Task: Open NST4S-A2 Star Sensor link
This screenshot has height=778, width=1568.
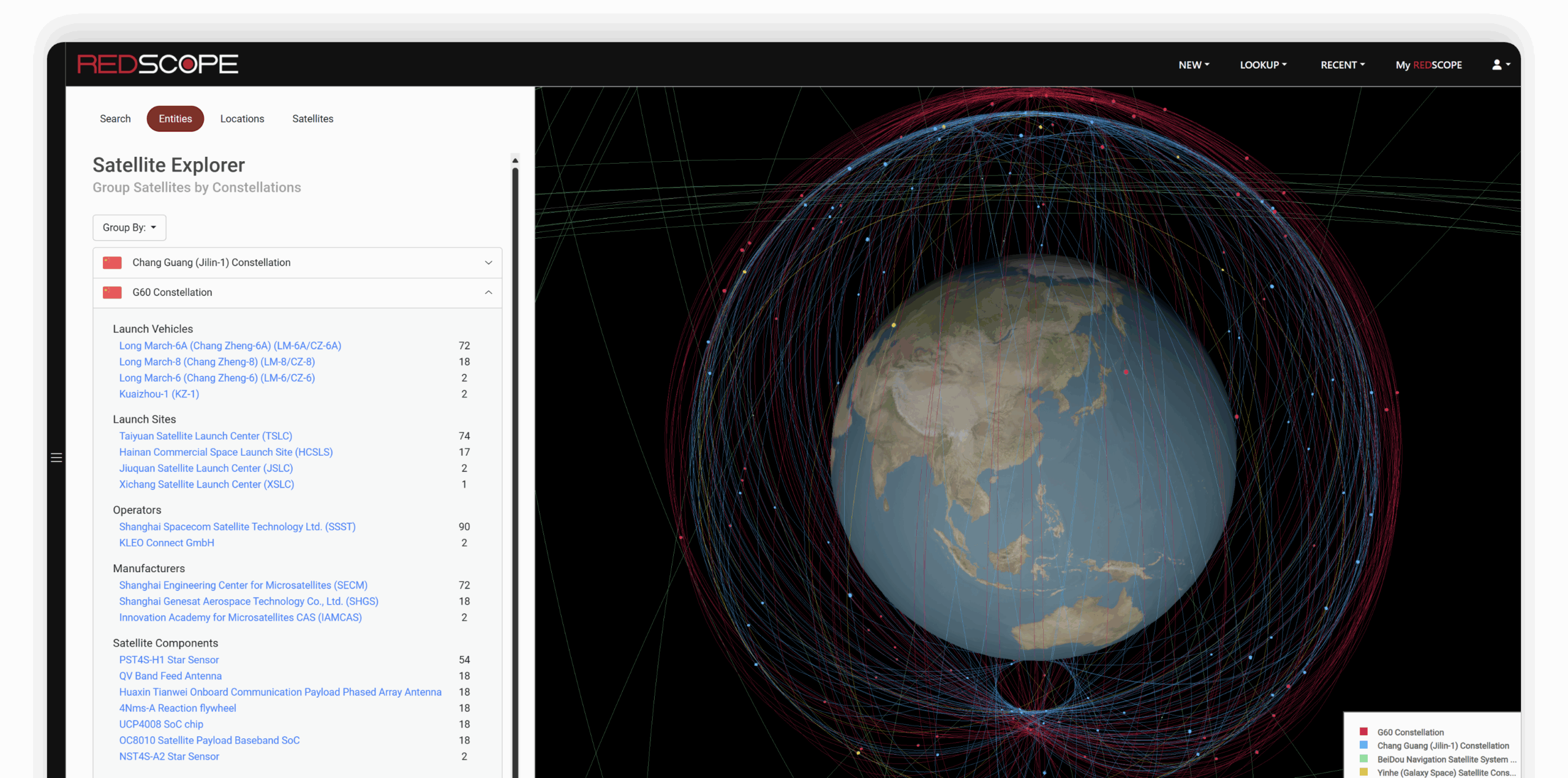Action: (x=169, y=756)
